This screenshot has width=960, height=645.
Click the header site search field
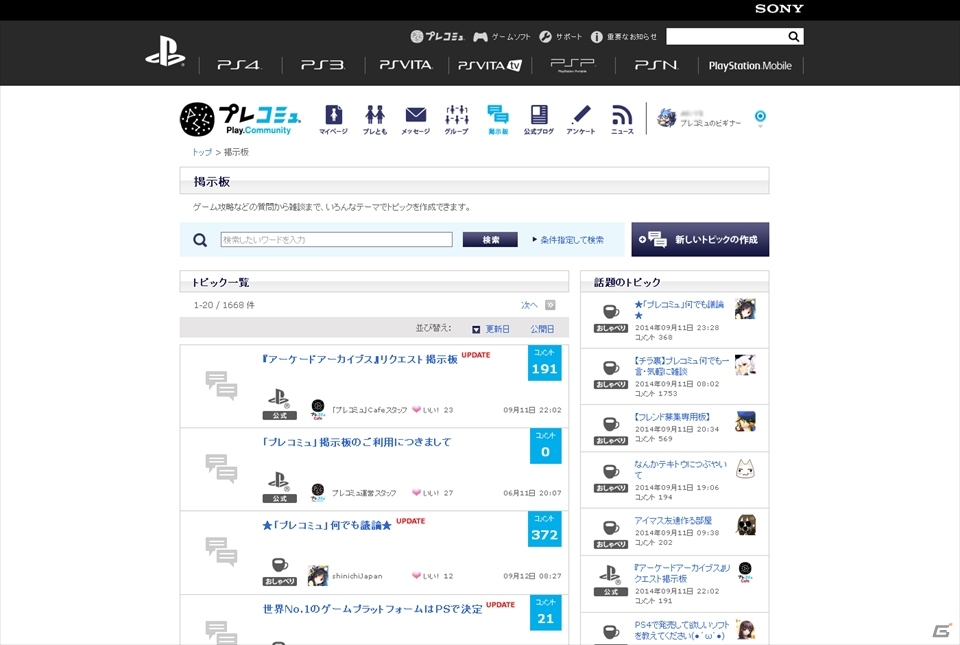[x=726, y=37]
